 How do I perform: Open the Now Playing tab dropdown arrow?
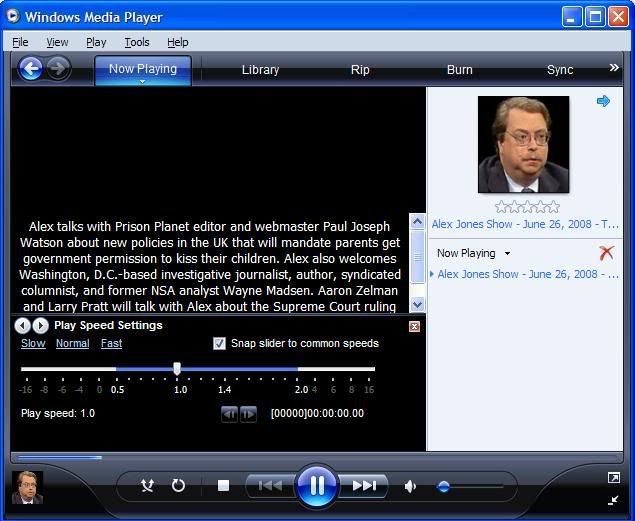coord(142,81)
